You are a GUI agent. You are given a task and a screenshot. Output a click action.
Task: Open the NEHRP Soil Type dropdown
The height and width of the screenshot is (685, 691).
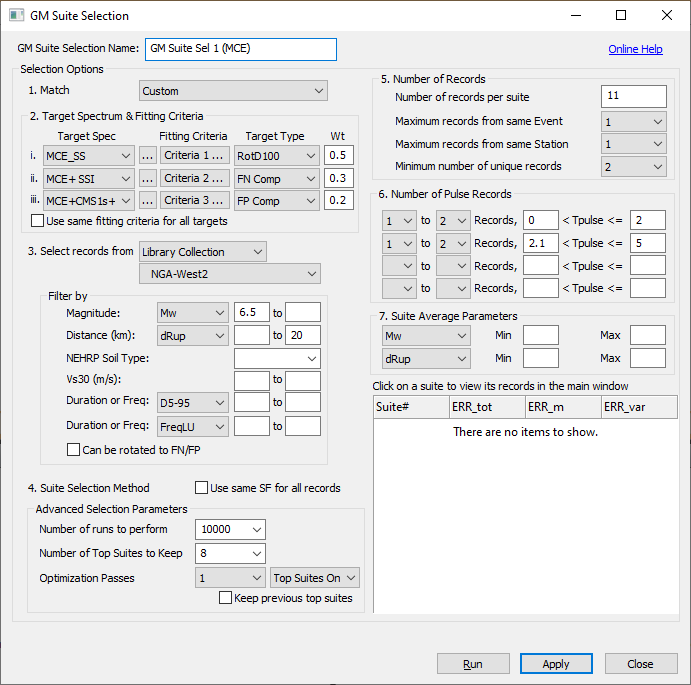277,358
